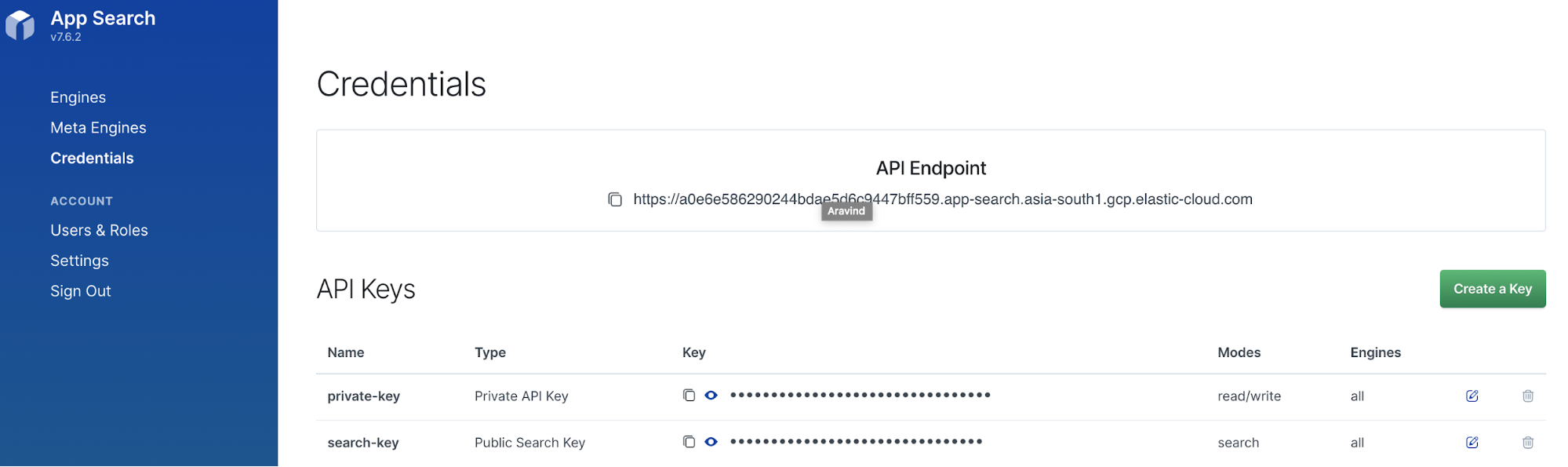Click the private-key name

(363, 396)
